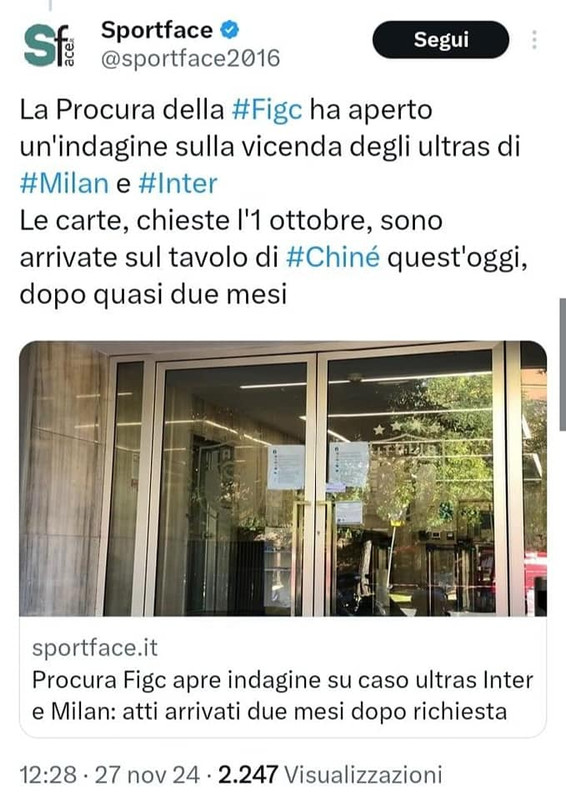This screenshot has height=800, width=566.
Task: Open the Procura Figc apre indagine headline
Action: (283, 695)
